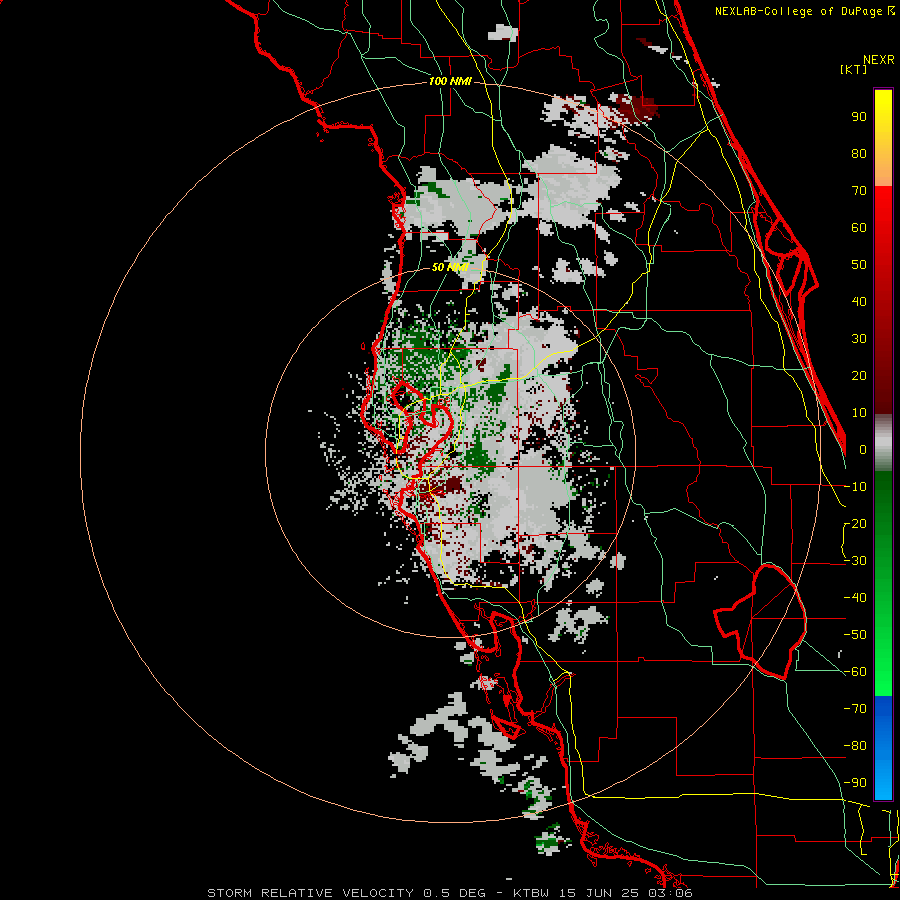Click the STORM RELATIVE VELOCITY caption text

310,893
